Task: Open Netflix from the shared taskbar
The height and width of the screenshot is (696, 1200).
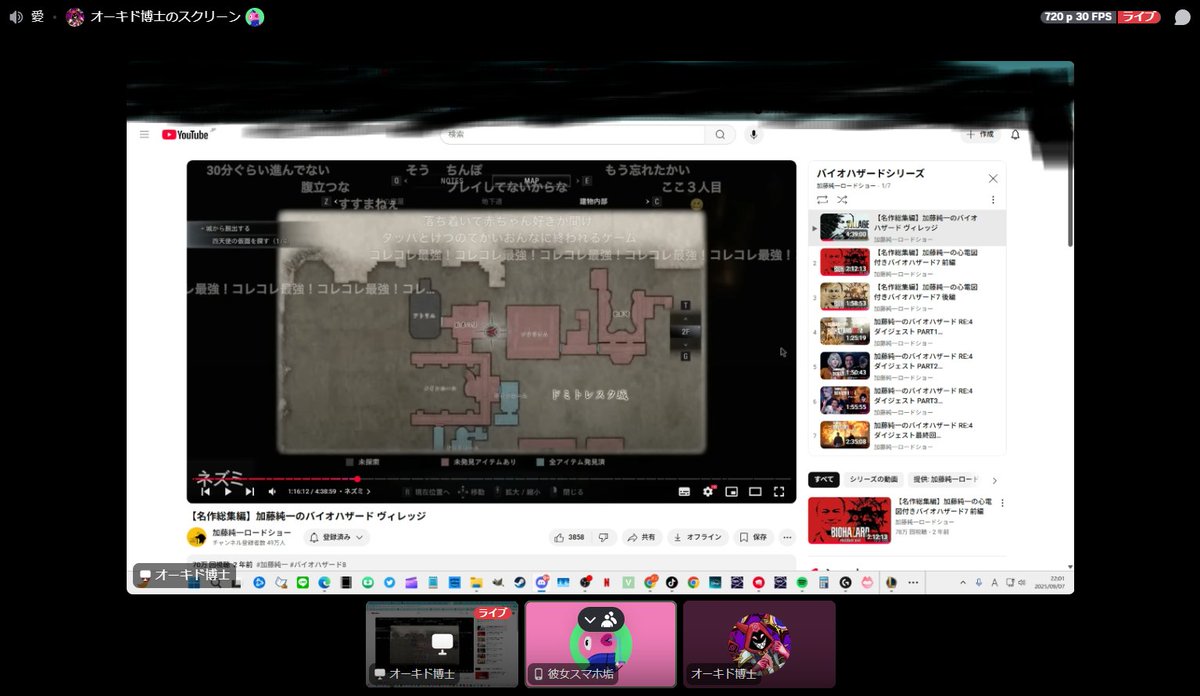Action: tap(606, 582)
